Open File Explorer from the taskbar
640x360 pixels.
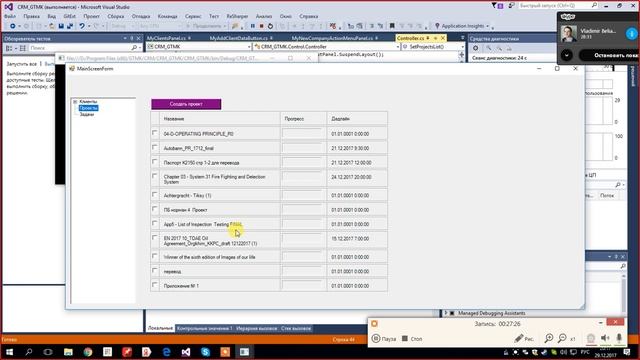click(x=68, y=352)
